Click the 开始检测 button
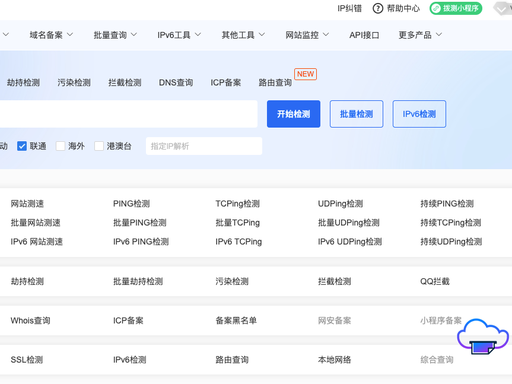The height and width of the screenshot is (384, 512). [x=293, y=114]
